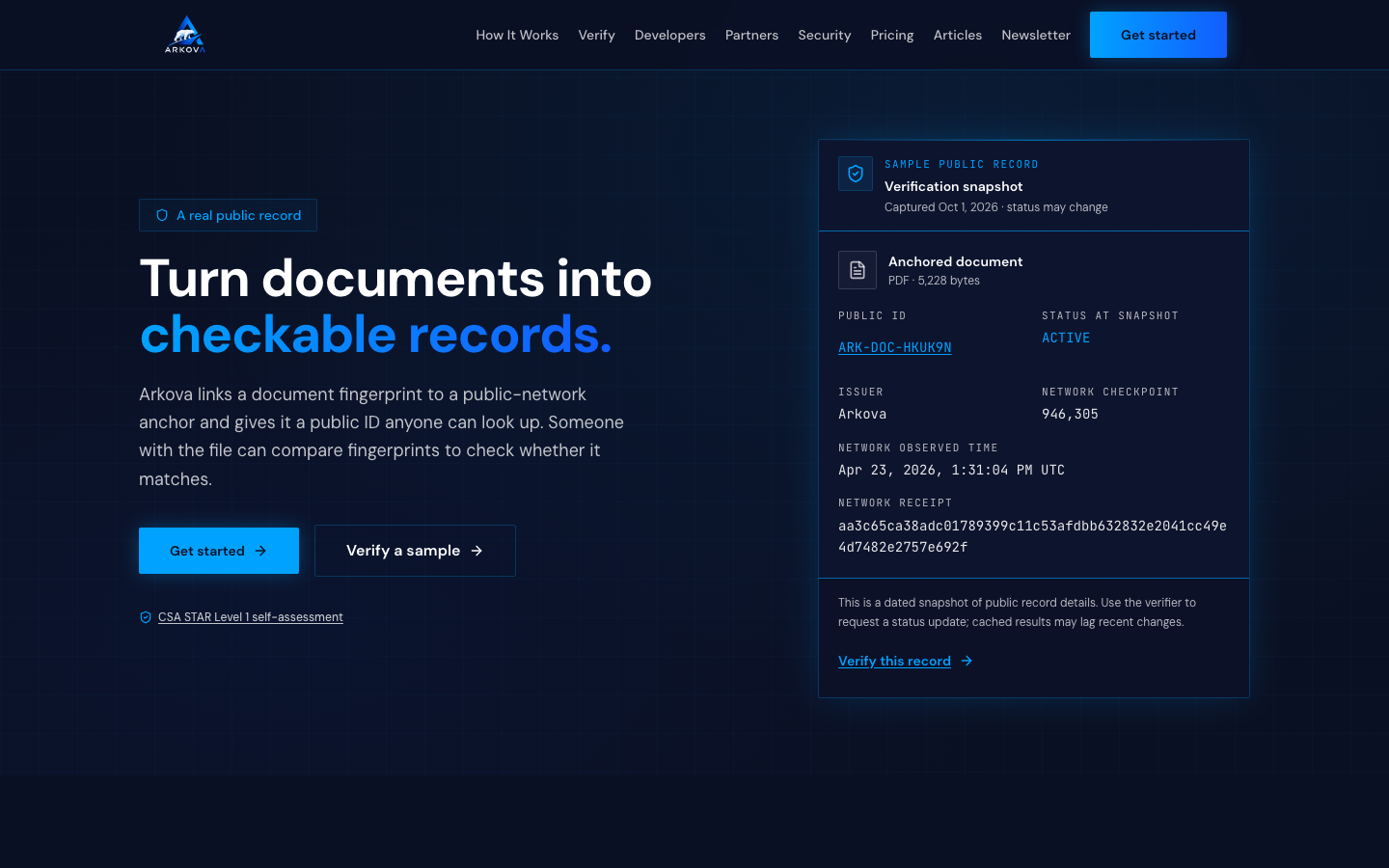Open the Developers nav link
The height and width of the screenshot is (868, 1389).
[670, 35]
